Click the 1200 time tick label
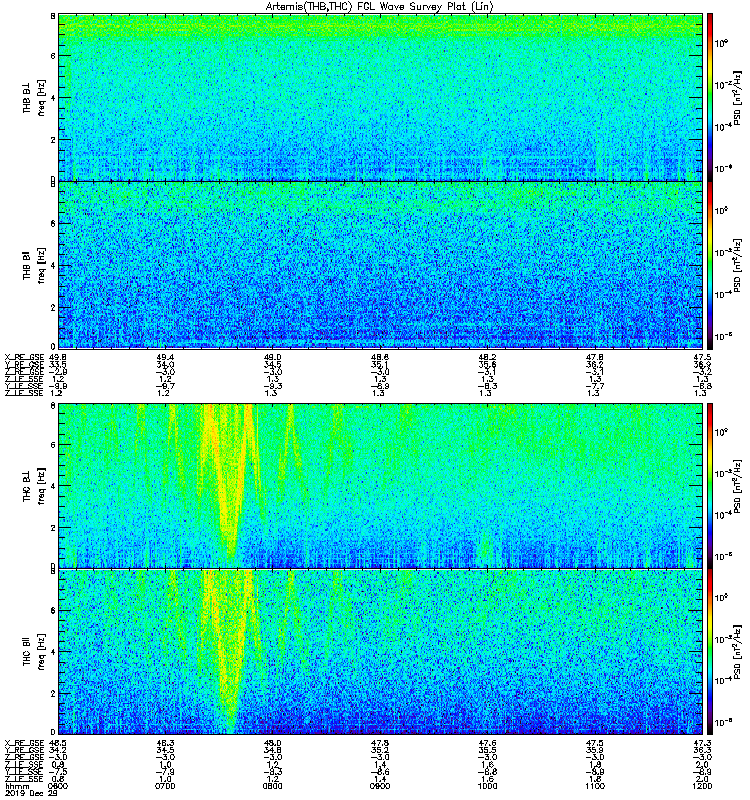 tap(702, 786)
